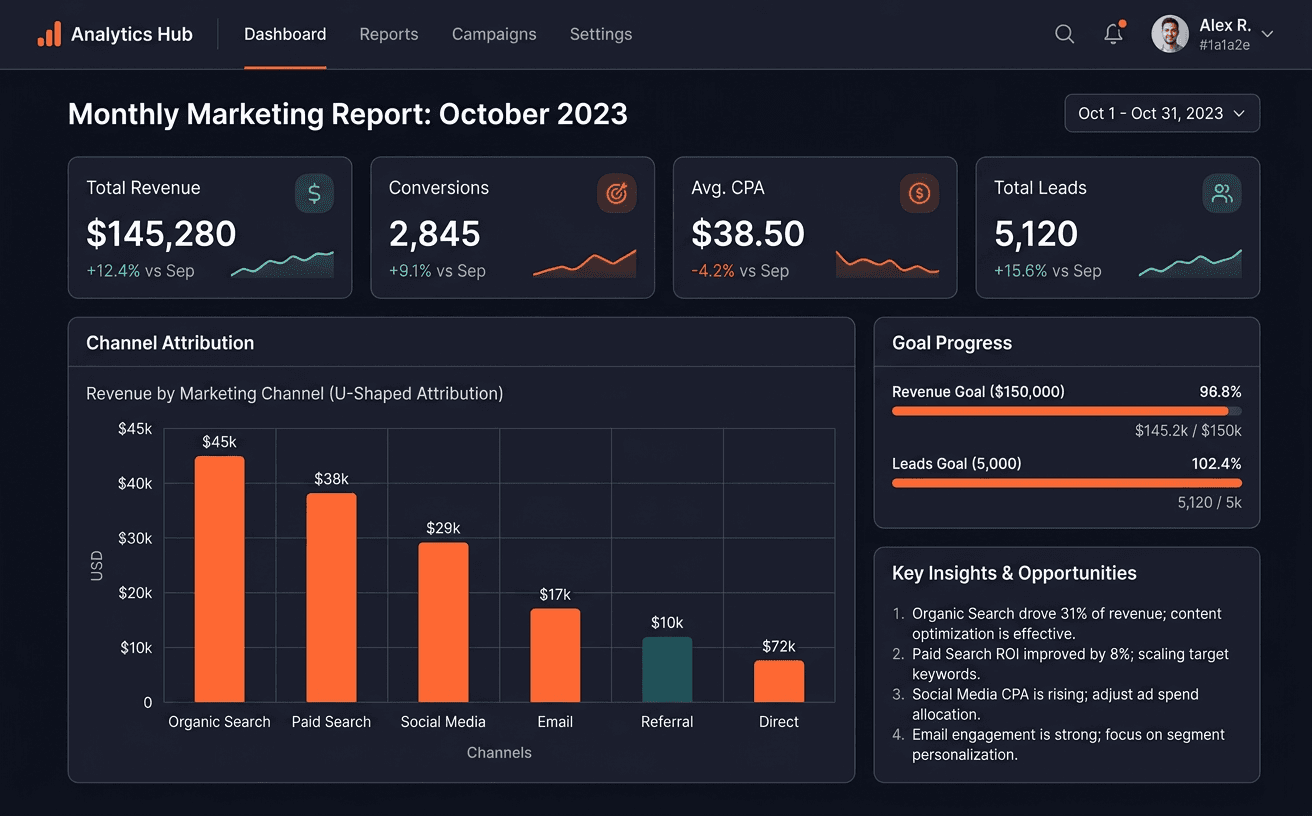This screenshot has width=1312, height=816.
Task: Click the Email engagement is strong insight
Action: click(1068, 744)
